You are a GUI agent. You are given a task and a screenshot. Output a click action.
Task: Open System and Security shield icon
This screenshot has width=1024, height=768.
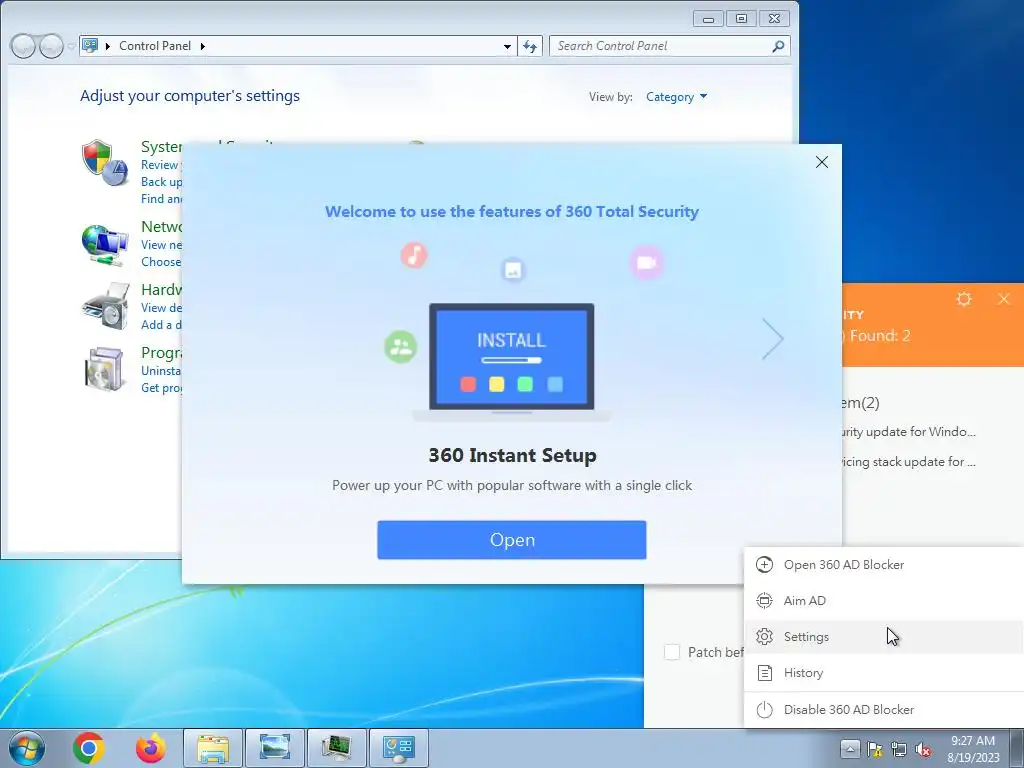tap(104, 163)
